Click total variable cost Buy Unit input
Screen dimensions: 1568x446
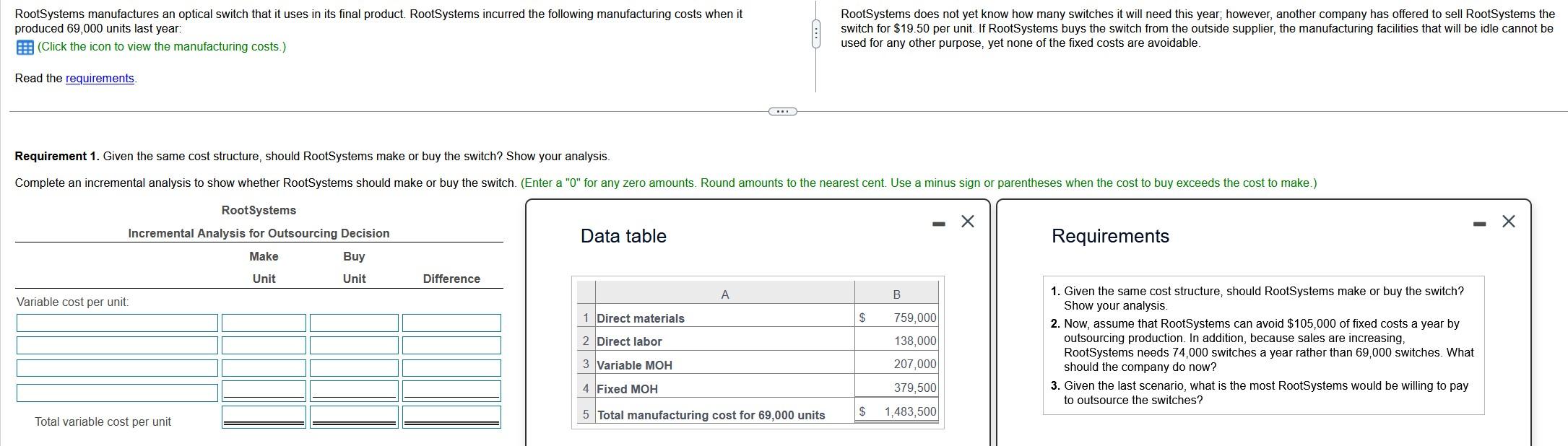click(354, 416)
